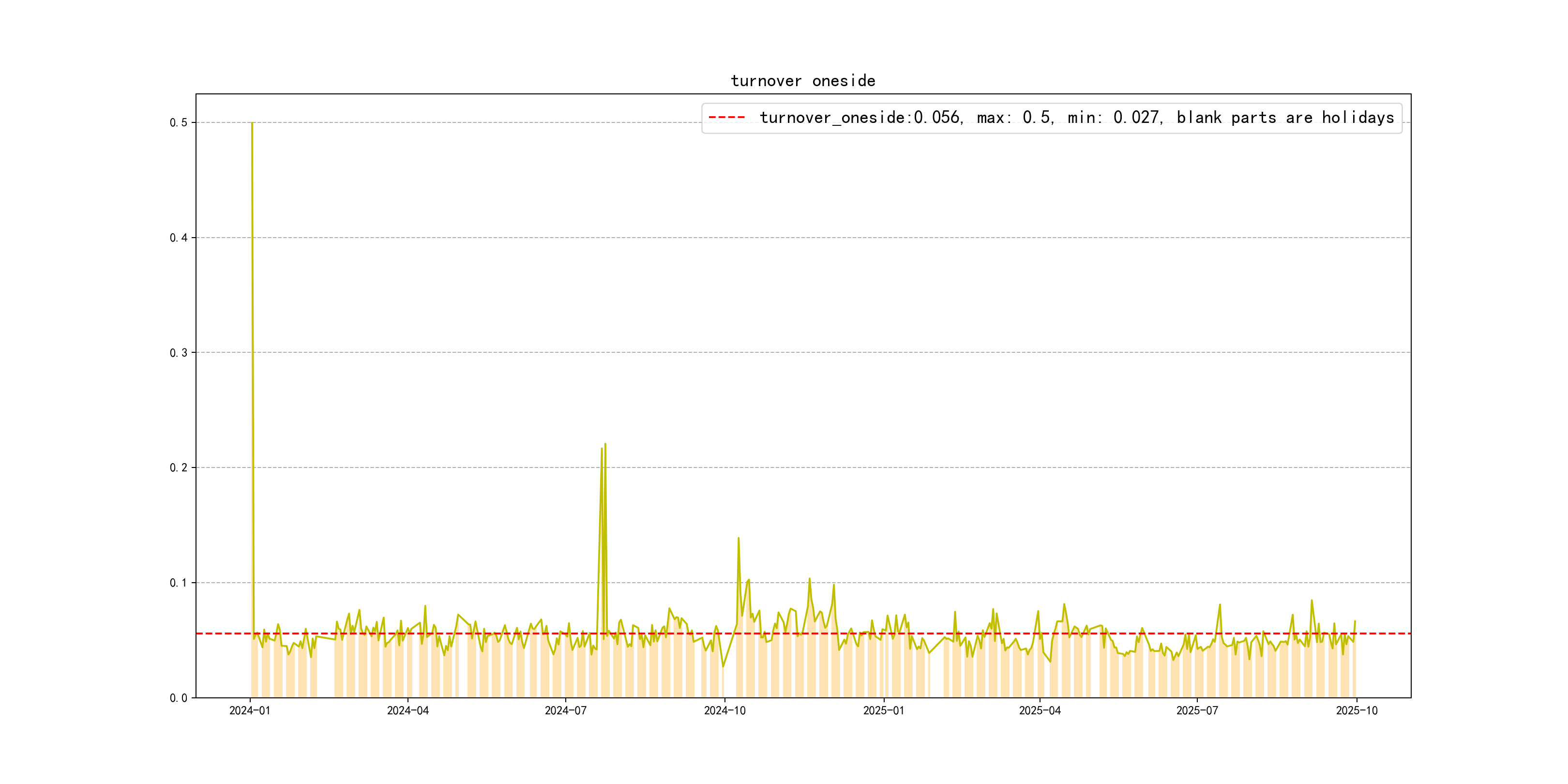Click the 2024-07 x-axis label
The width and height of the screenshot is (1568, 784).
click(565, 710)
